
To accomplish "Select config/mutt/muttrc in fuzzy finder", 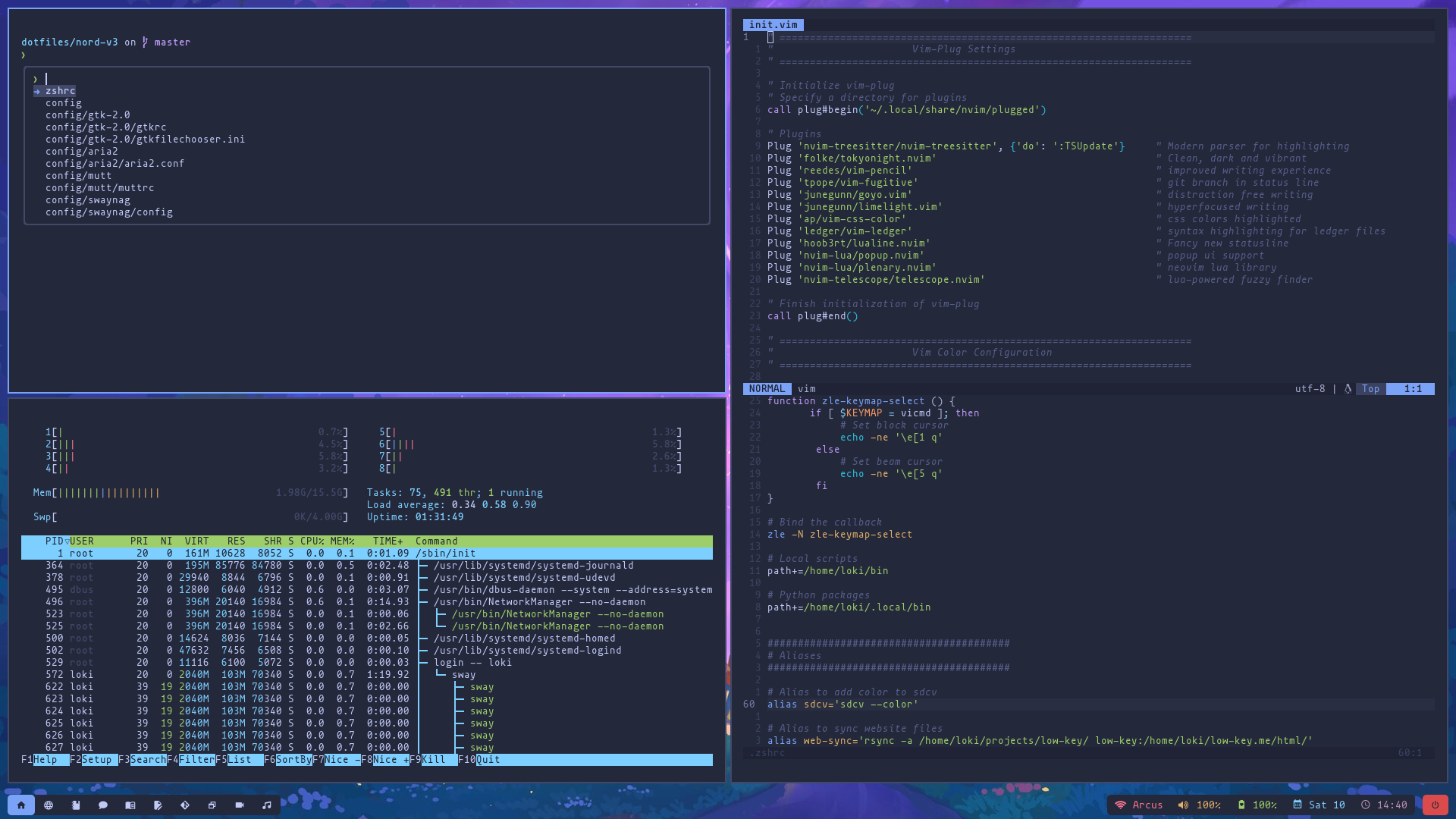I will coord(99,188).
